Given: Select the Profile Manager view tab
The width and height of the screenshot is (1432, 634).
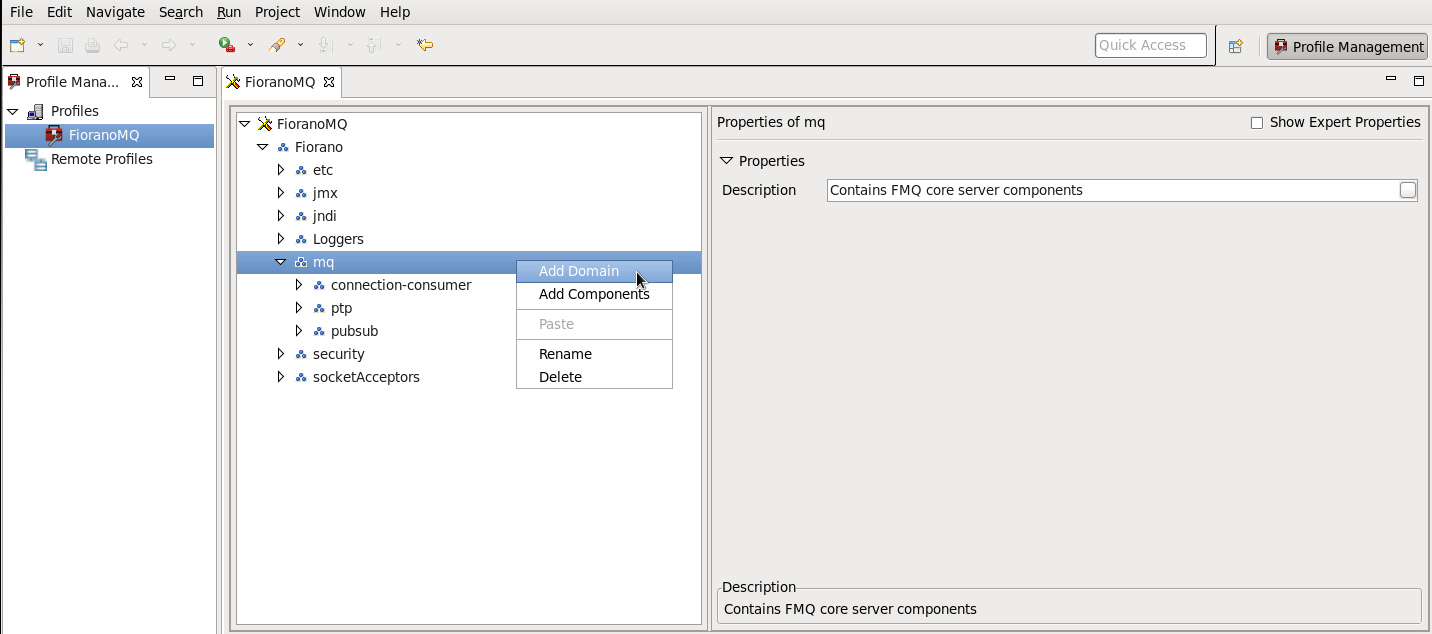Looking at the screenshot, I should [72, 82].
